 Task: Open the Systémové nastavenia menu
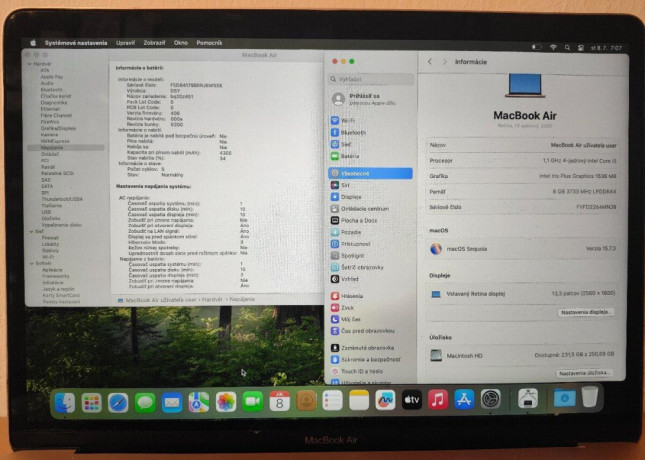click(76, 43)
